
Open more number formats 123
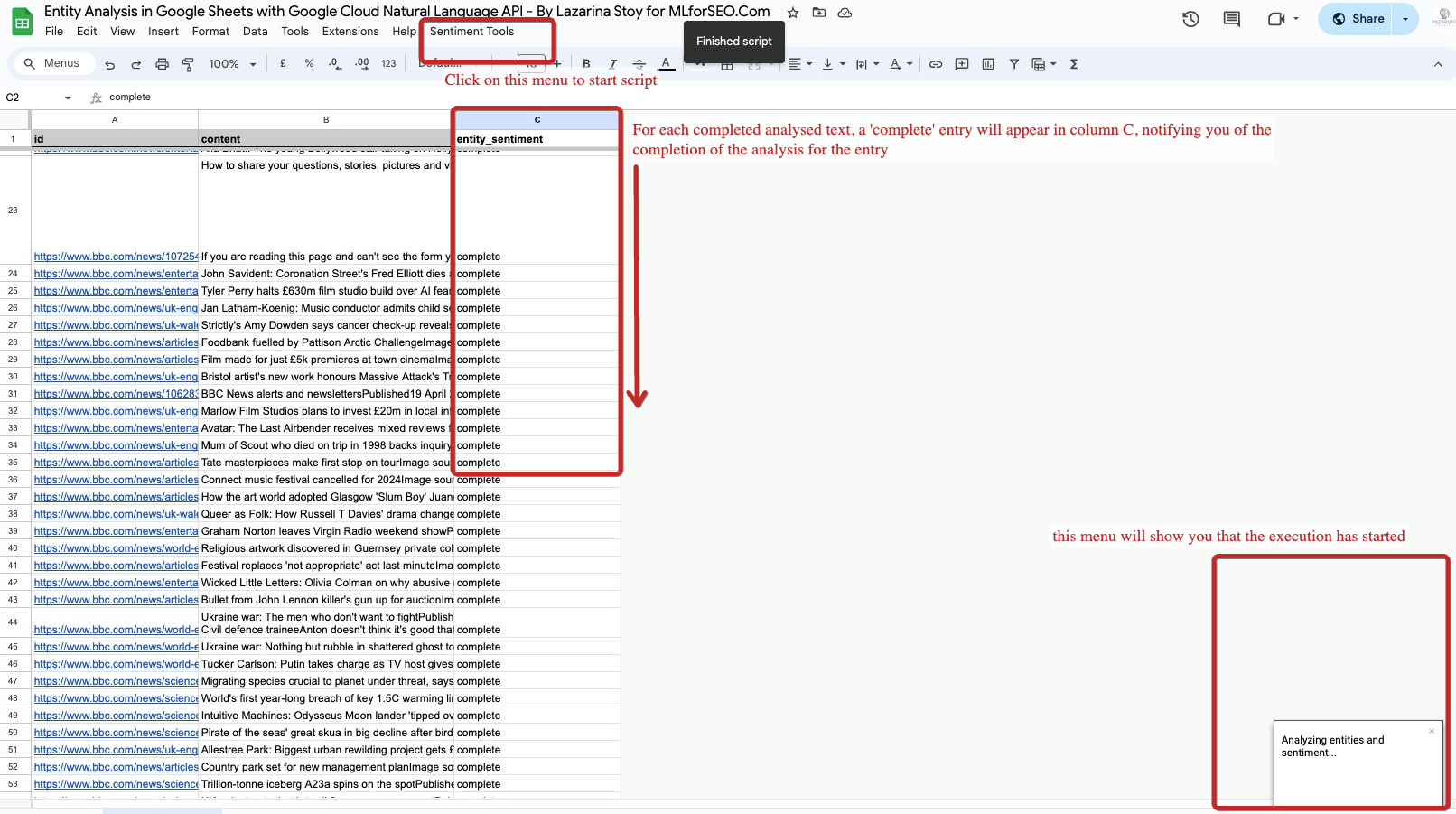click(x=388, y=63)
